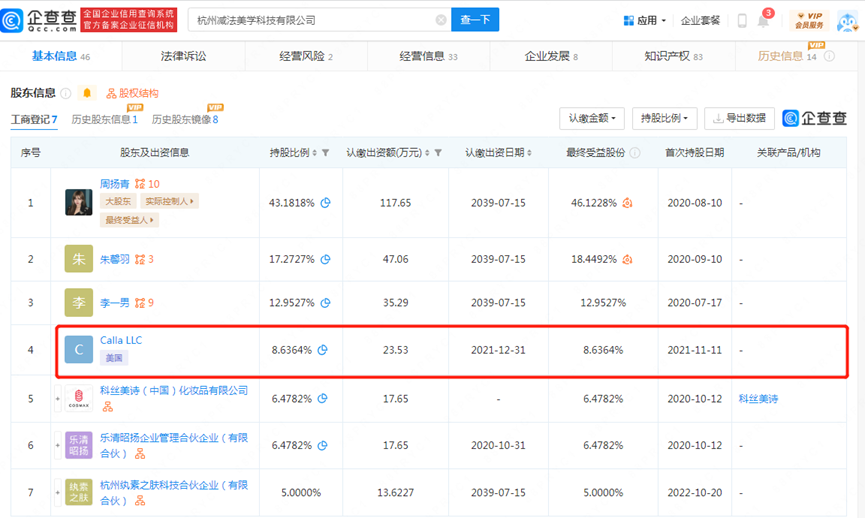Click info icon beside 历史信息
Image resolution: width=865 pixels, height=518 pixels.
point(829,56)
